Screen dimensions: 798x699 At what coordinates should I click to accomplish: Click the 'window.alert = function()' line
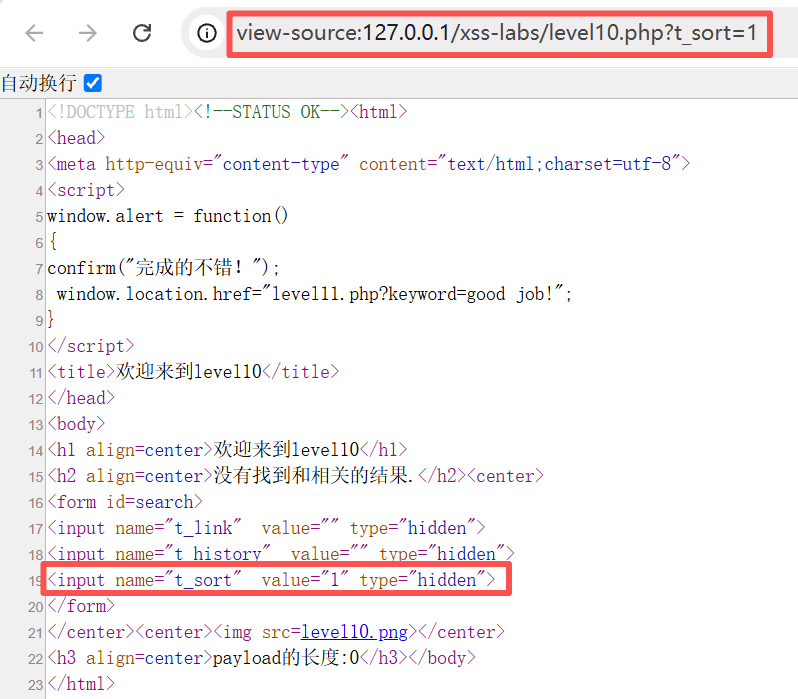[167, 216]
